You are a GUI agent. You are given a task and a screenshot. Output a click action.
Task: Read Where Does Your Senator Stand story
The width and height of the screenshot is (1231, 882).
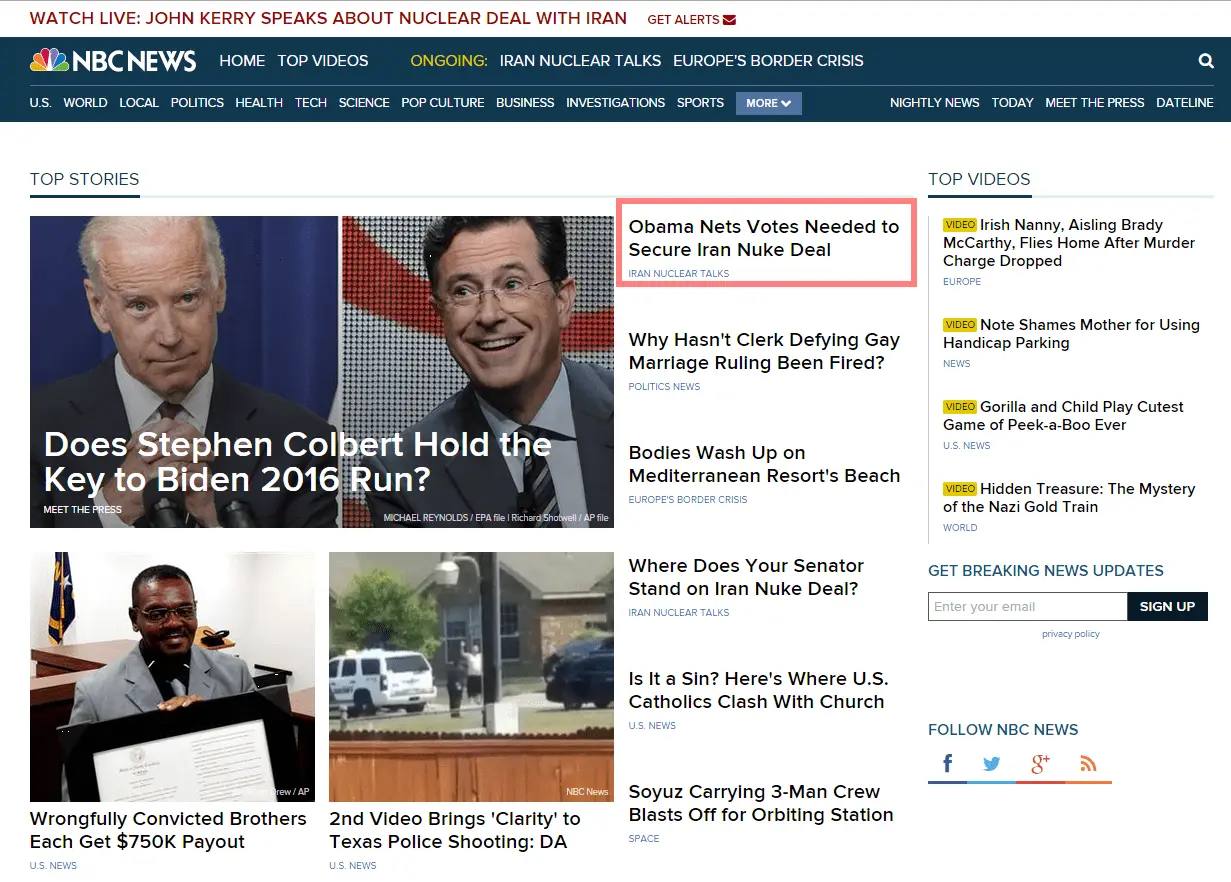746,577
